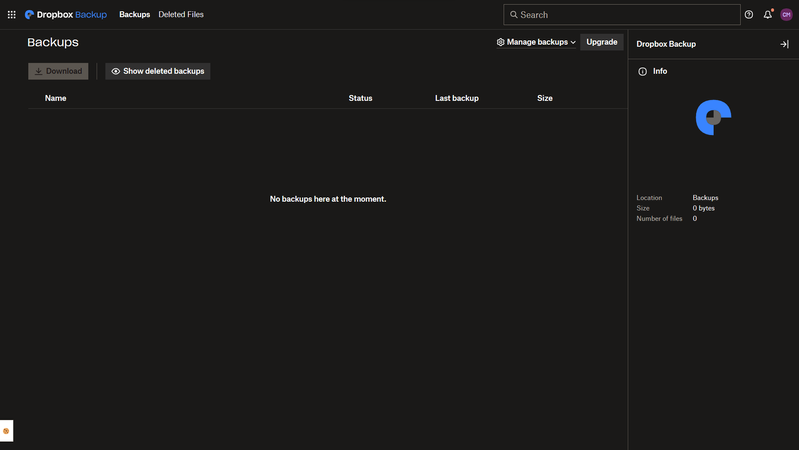Click the Download button
Image resolution: width=799 pixels, height=450 pixels.
point(58,71)
